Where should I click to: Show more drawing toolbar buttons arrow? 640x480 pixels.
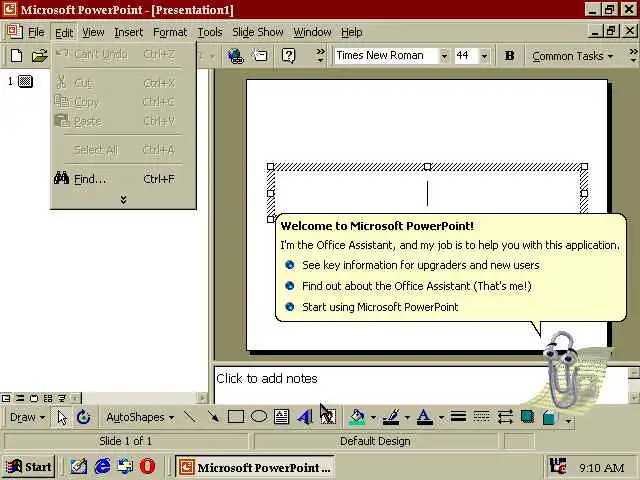click(x=568, y=420)
